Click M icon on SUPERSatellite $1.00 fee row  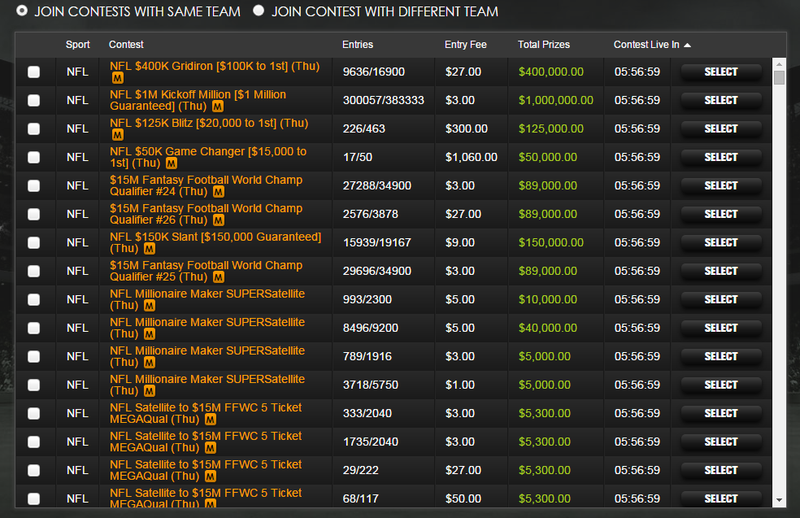coord(149,391)
